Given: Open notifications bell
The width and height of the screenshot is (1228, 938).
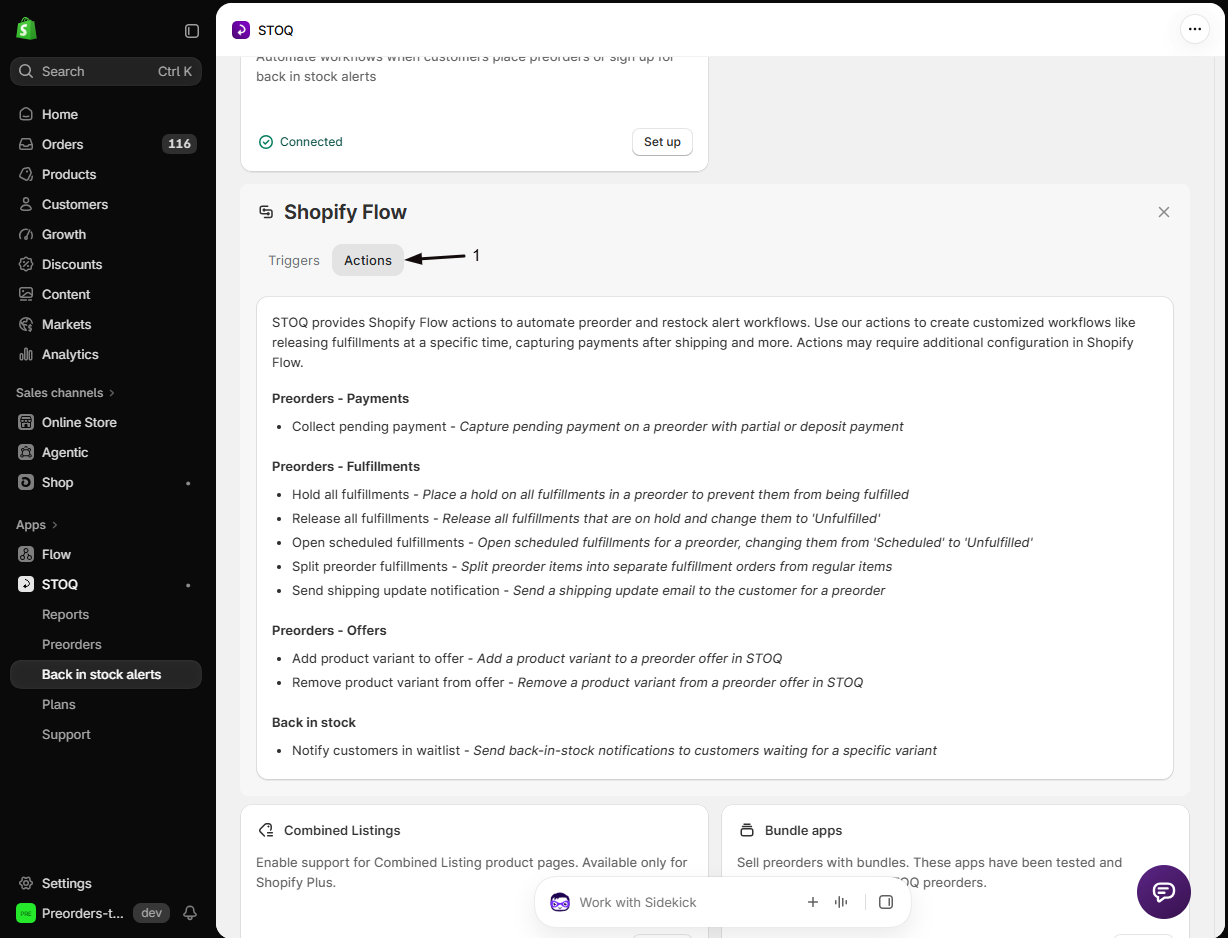Looking at the screenshot, I should [x=190, y=913].
